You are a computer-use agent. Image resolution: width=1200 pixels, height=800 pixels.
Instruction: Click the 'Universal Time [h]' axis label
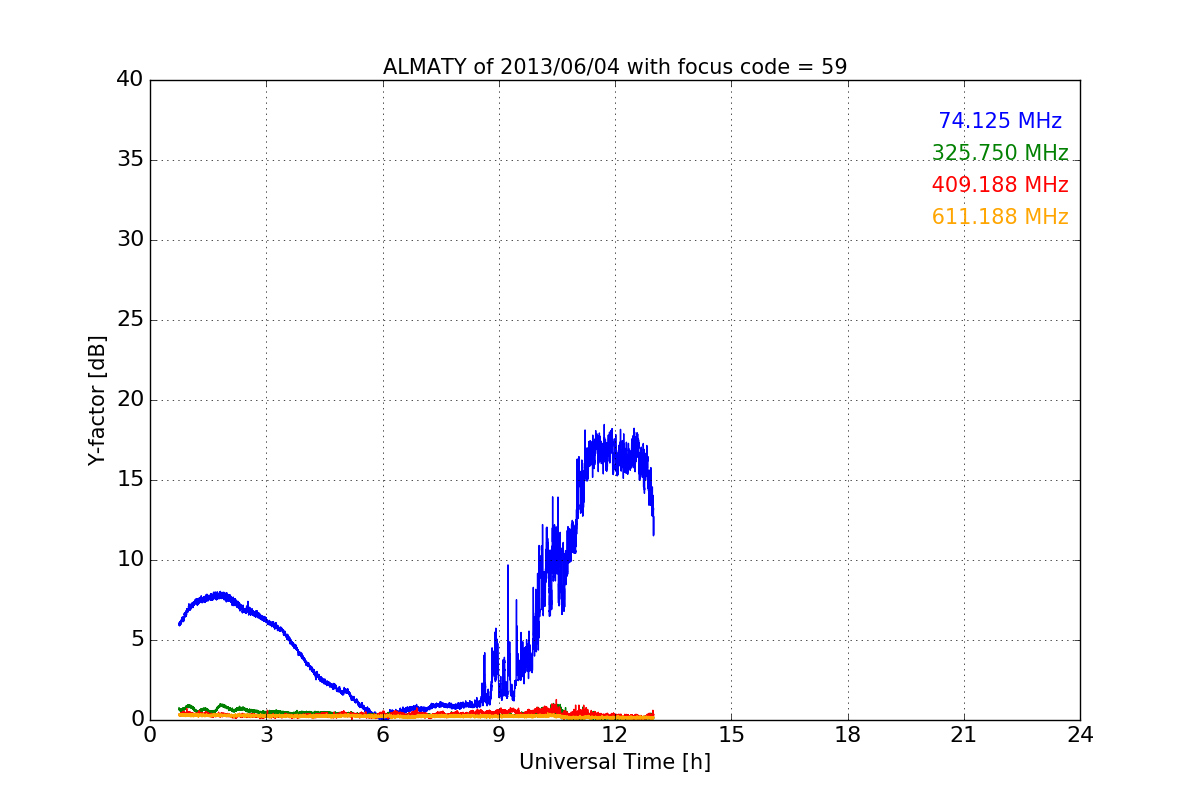[615, 762]
